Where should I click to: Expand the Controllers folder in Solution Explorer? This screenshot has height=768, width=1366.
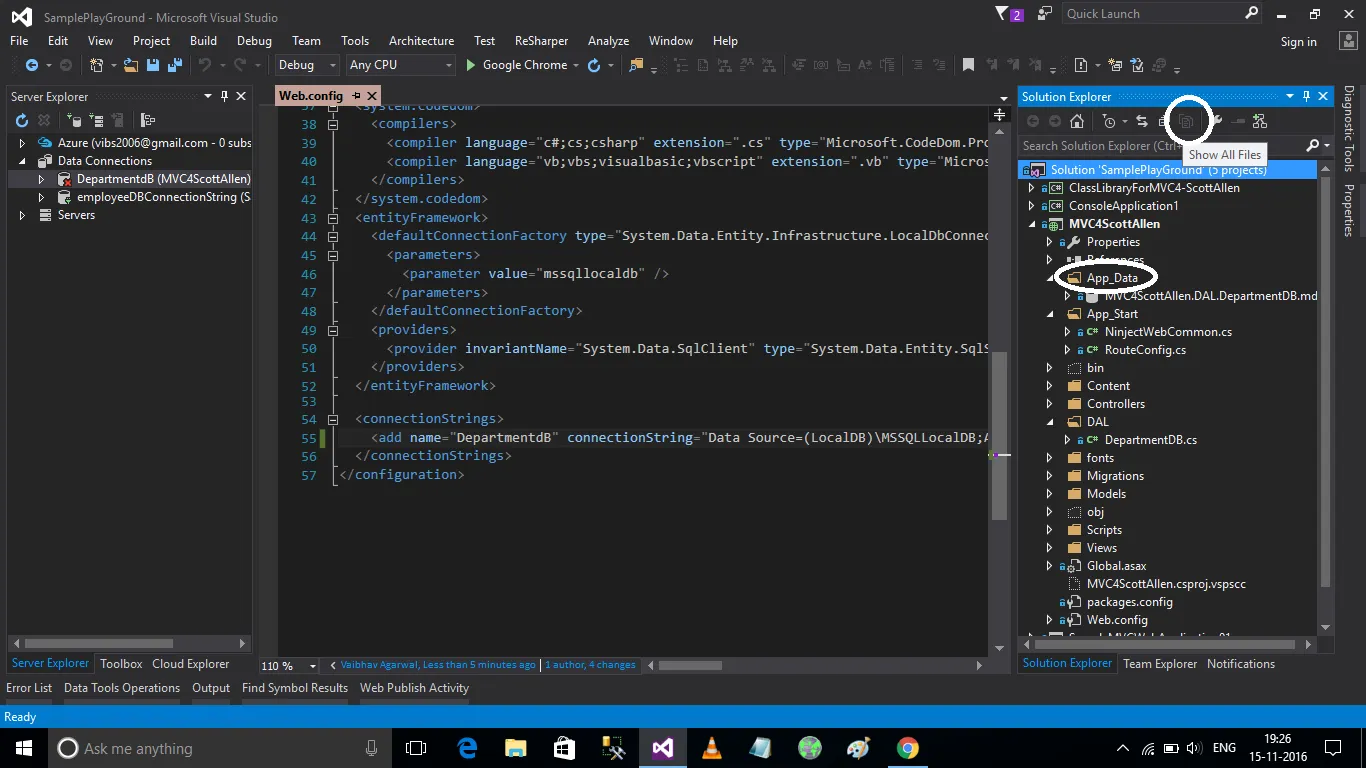[x=1049, y=404]
